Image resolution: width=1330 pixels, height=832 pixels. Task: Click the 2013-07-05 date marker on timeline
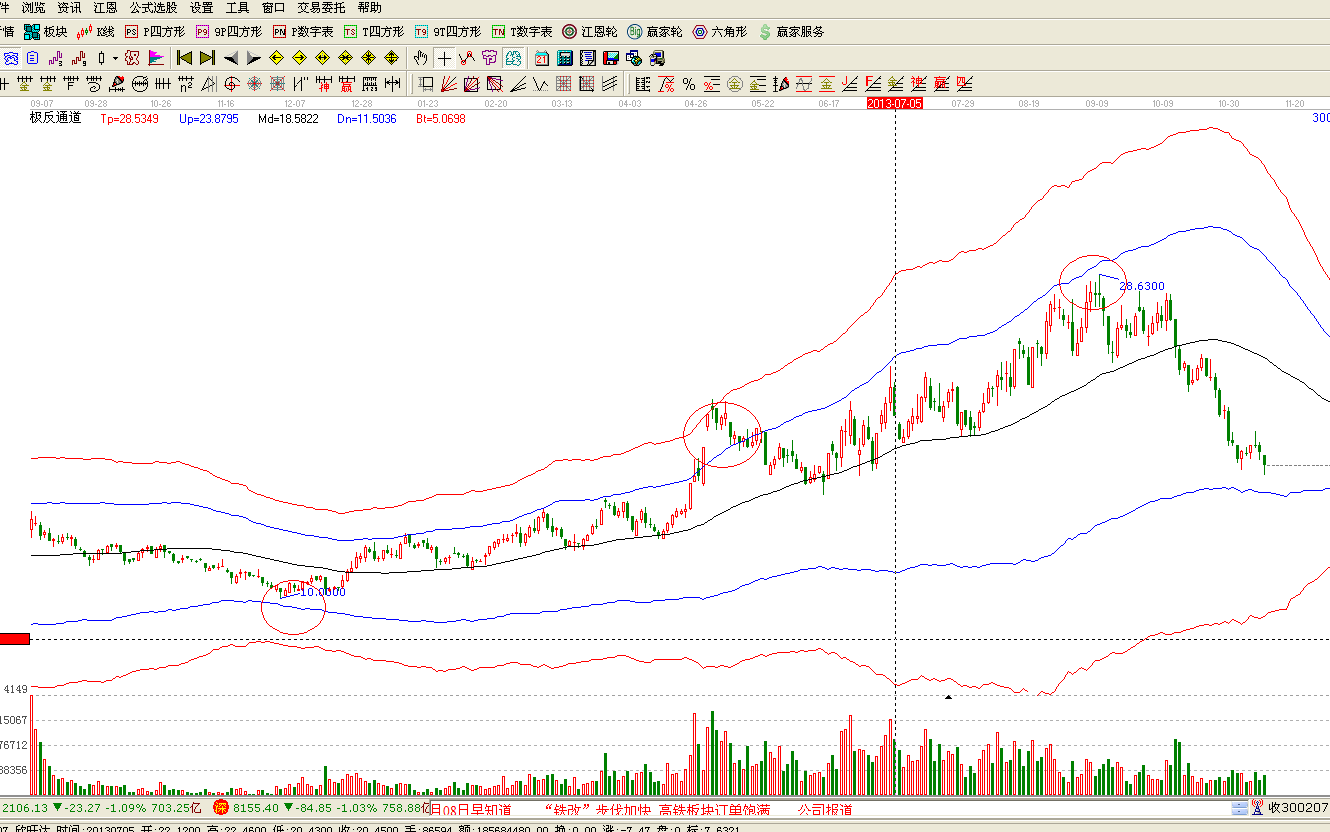(x=894, y=103)
